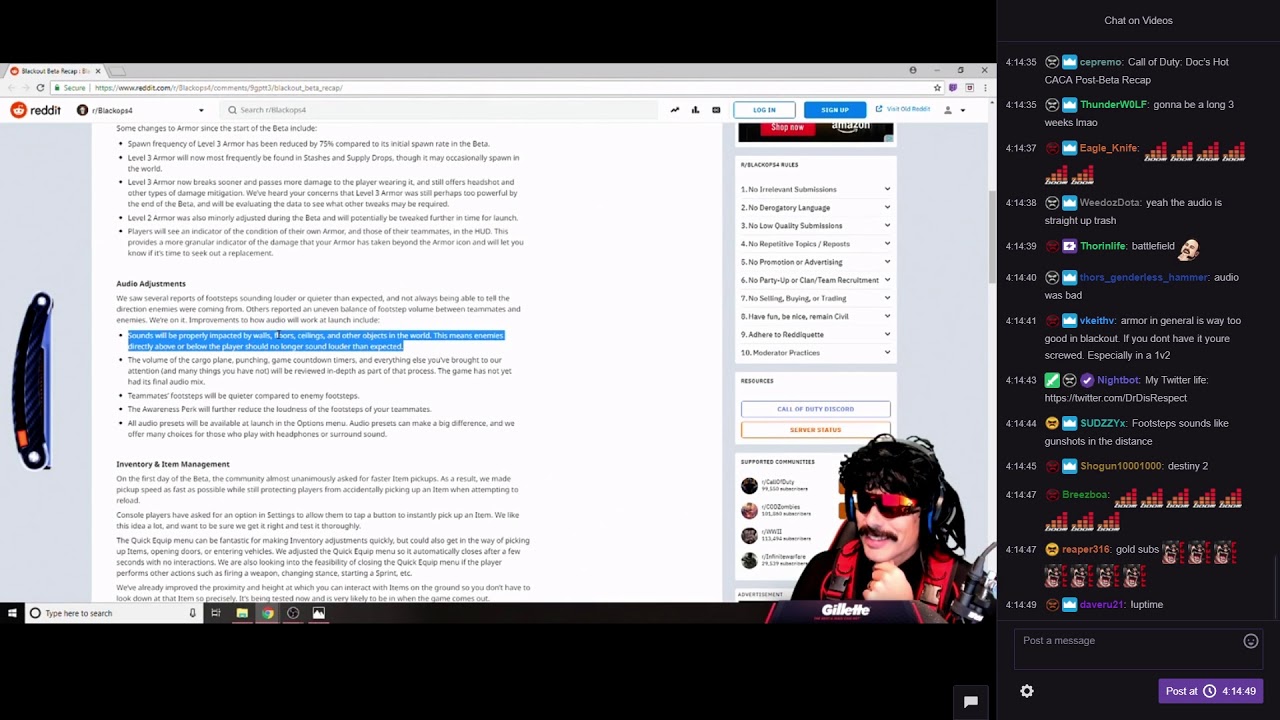
Task: Click the Inventory & Item Management heading
Action: (x=173, y=464)
